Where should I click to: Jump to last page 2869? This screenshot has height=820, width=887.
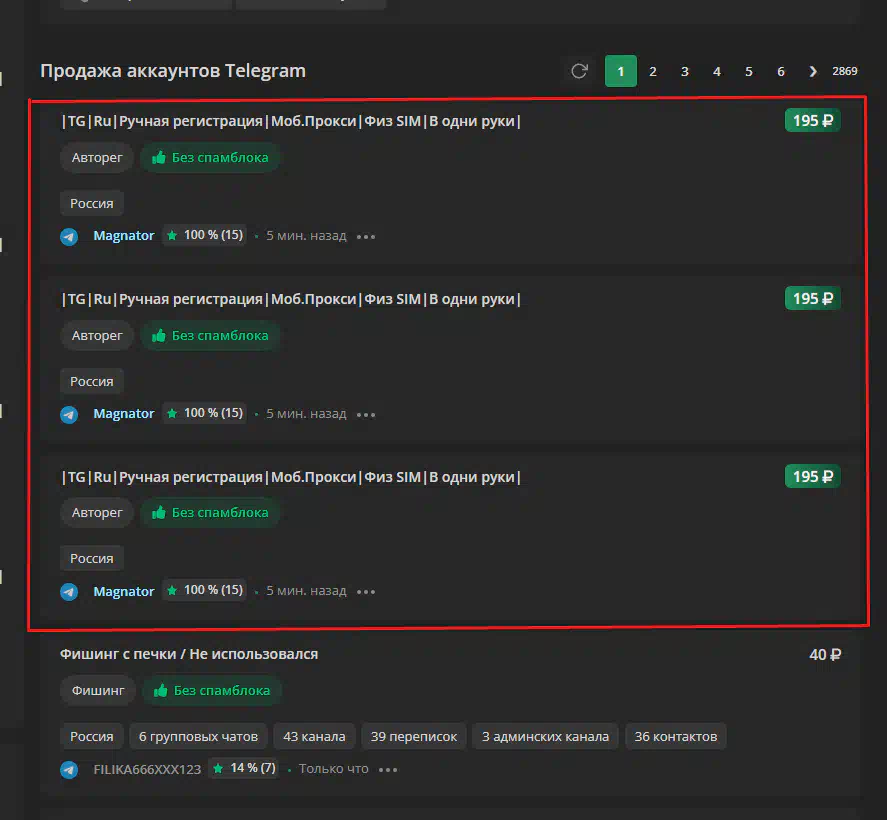[845, 71]
